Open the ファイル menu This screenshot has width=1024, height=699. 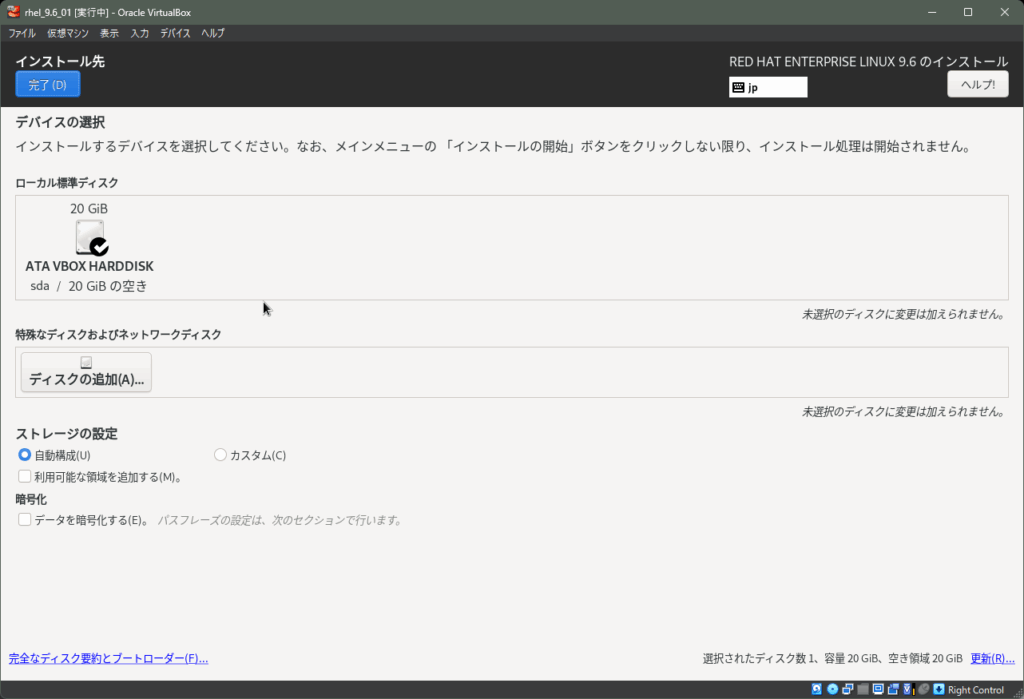[22, 33]
